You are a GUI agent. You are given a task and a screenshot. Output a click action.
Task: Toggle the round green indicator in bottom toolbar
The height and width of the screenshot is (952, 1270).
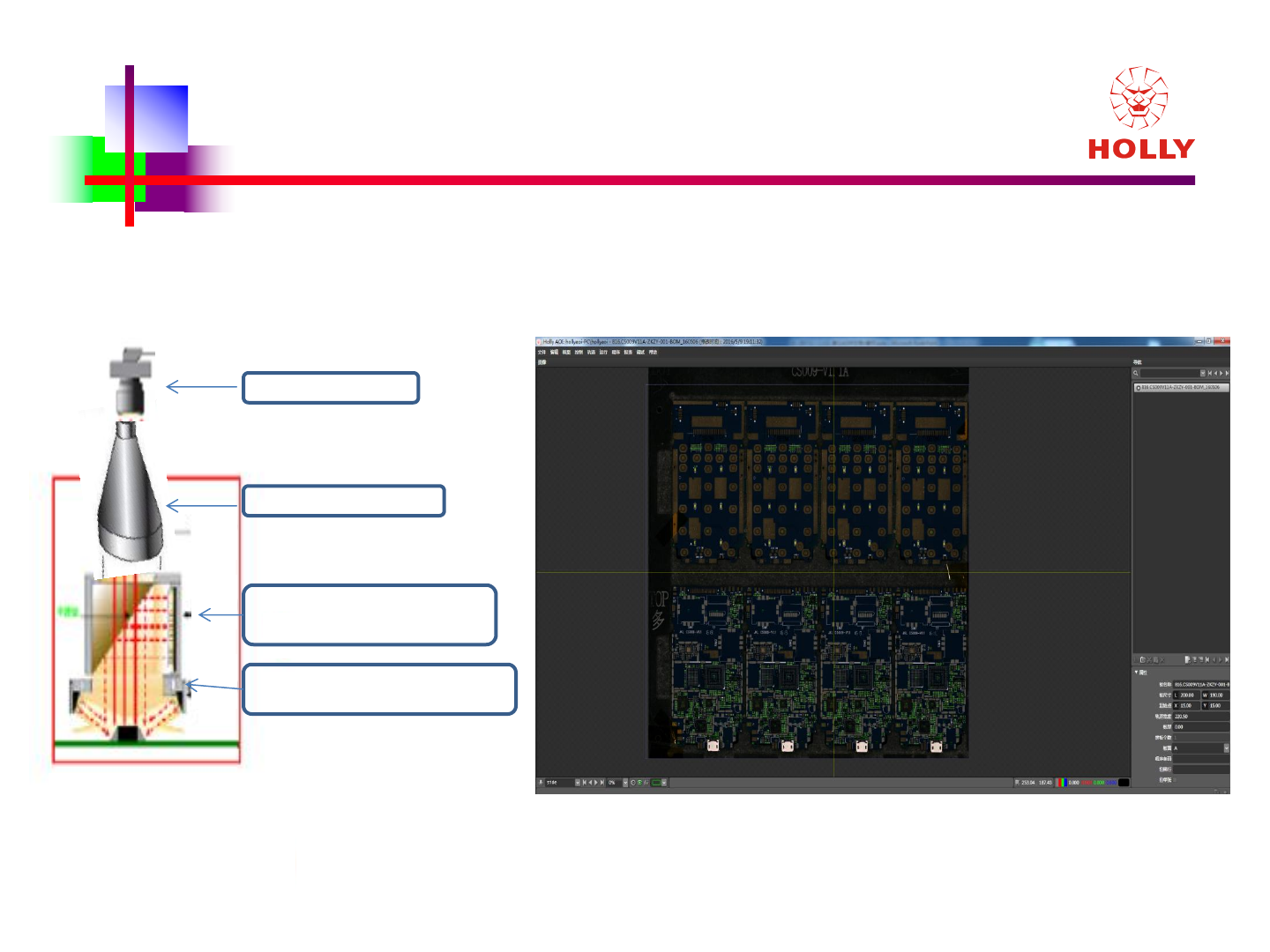coord(639,783)
